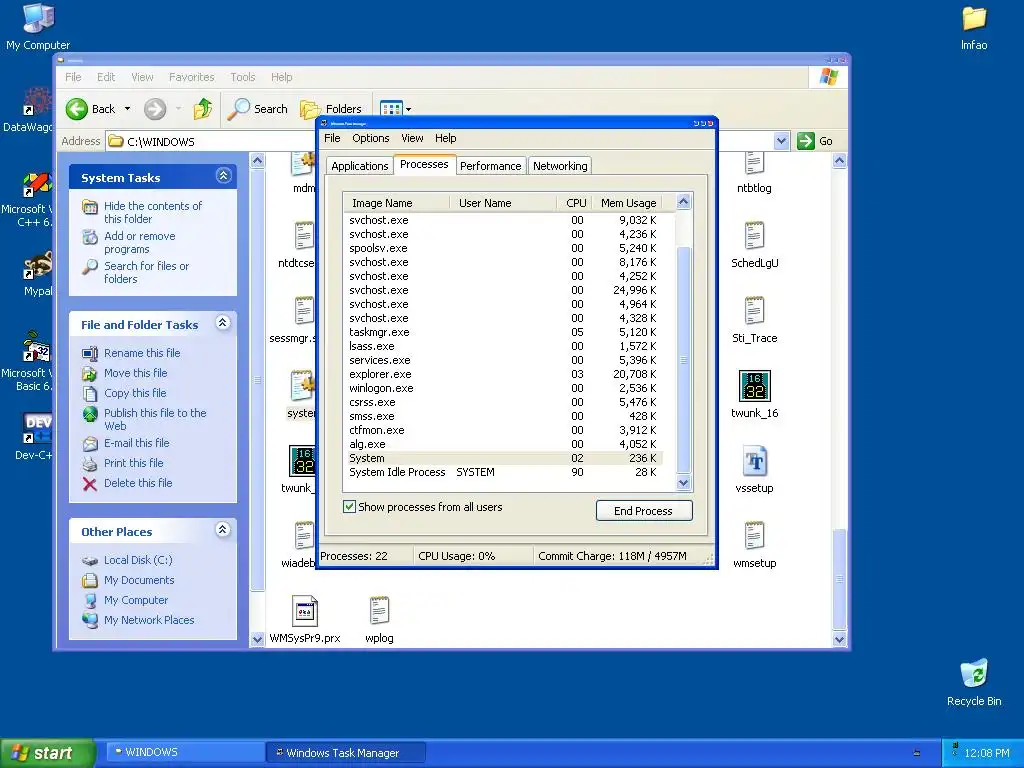Toggle the Folders pane button
Viewport: 1024px width, 768px height.
point(330,109)
